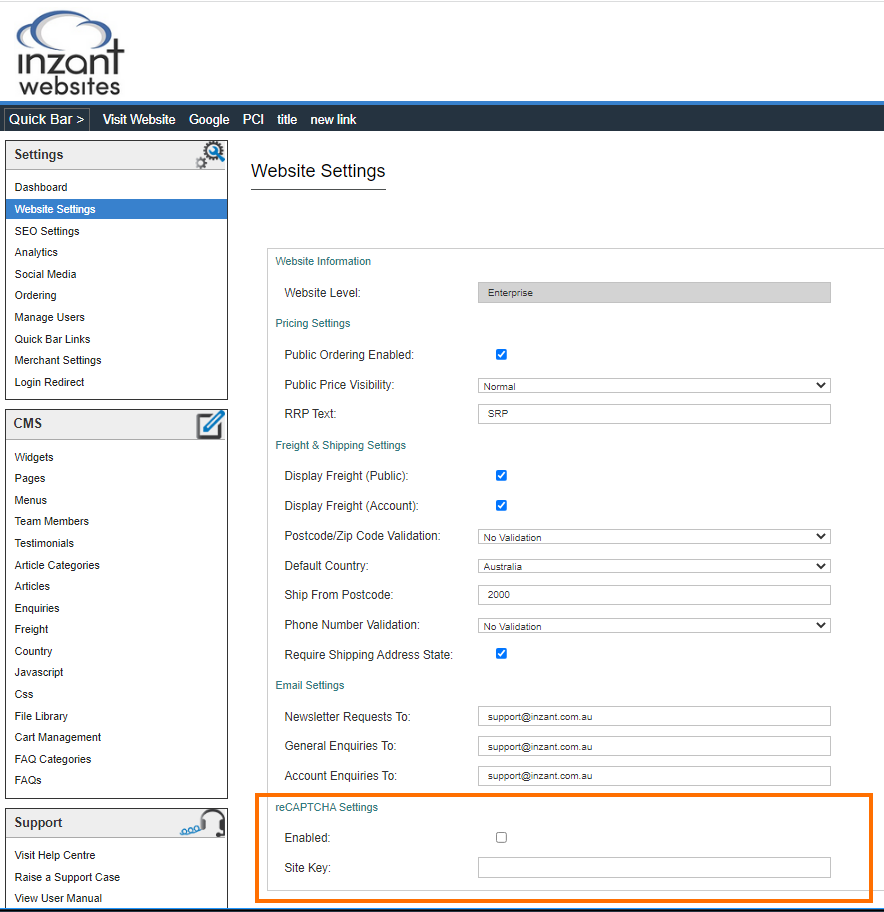Toggle Require Shipping Address State checkbox

pyautogui.click(x=501, y=653)
